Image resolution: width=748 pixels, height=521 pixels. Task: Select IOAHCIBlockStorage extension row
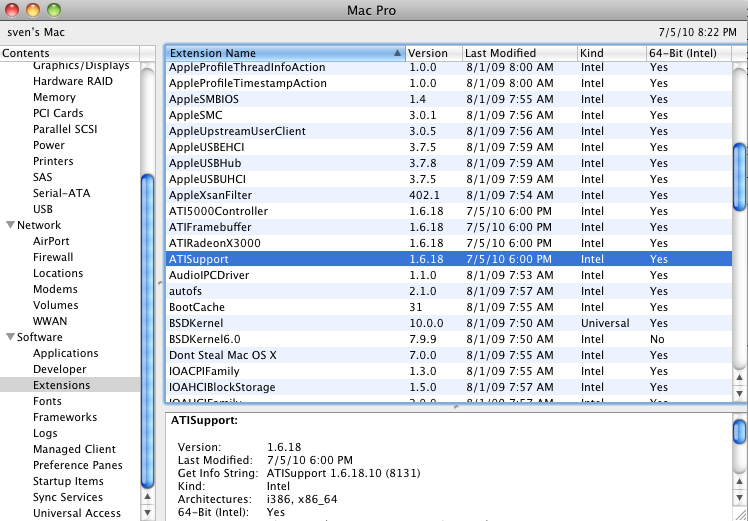449,387
